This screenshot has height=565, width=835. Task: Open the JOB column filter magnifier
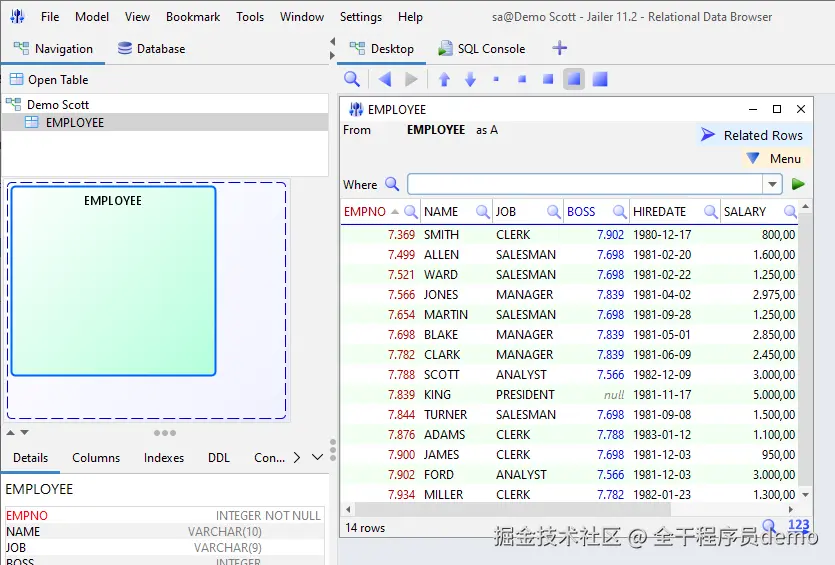(554, 211)
